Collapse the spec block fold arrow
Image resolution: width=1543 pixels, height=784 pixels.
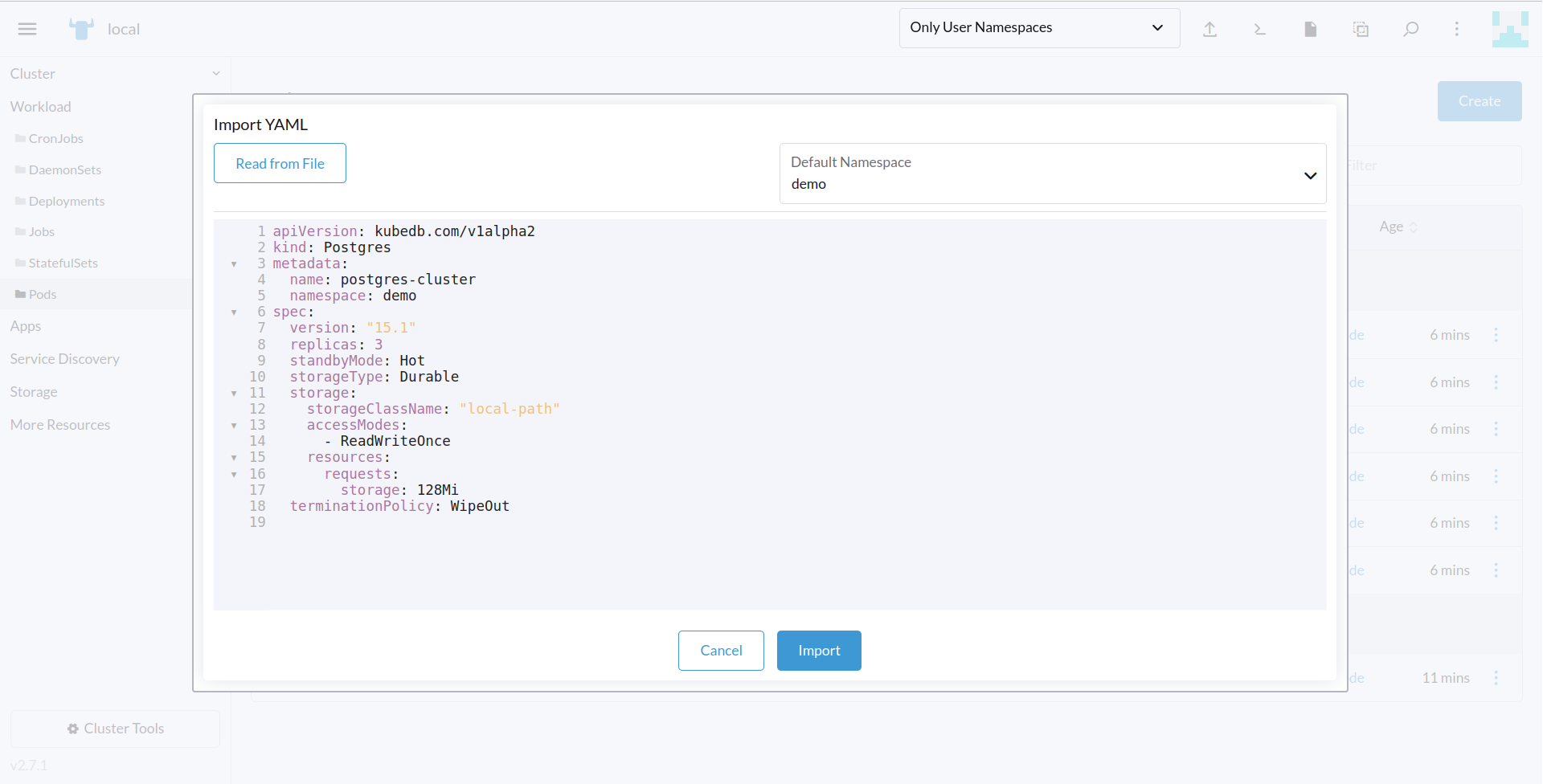(x=234, y=312)
